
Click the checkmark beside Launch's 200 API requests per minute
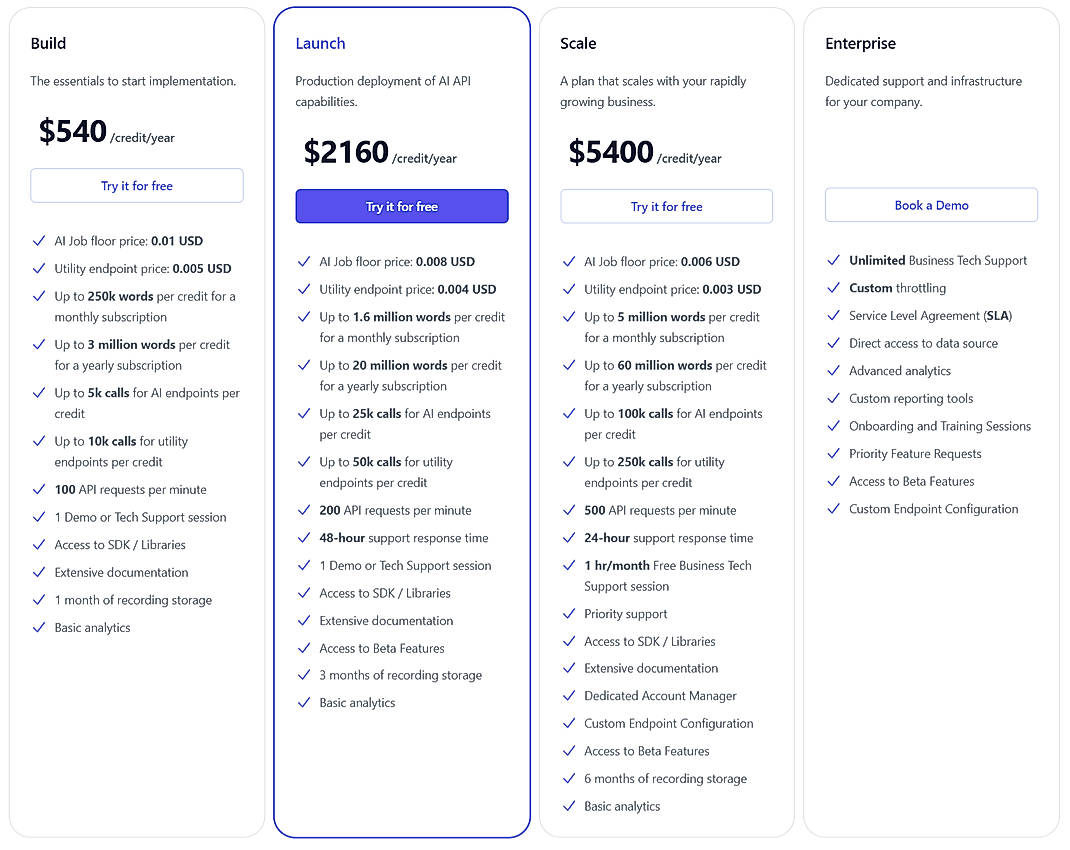(x=304, y=510)
